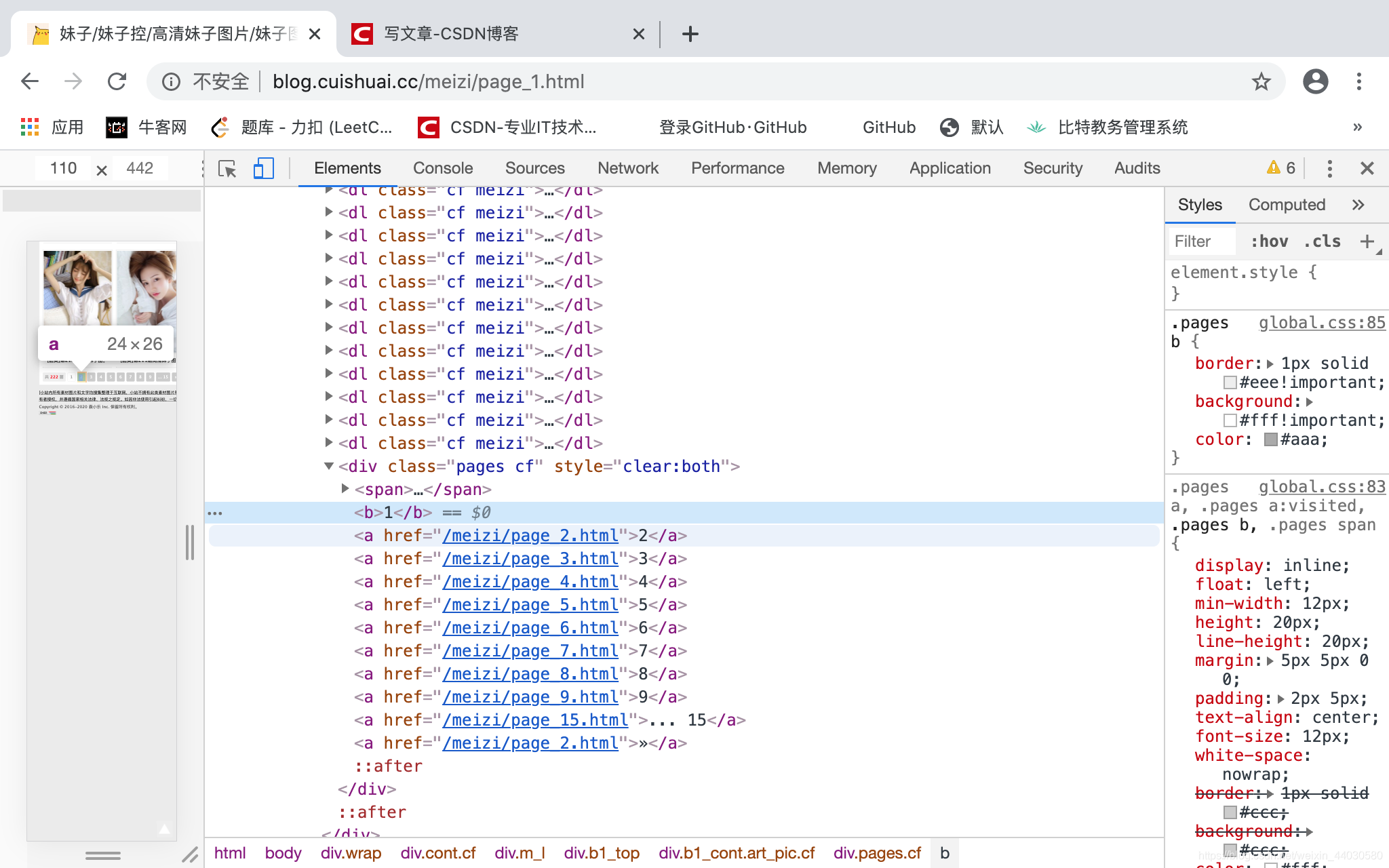The image size is (1389, 868).
Task: Collapse the div class pages cf node
Action: [329, 466]
